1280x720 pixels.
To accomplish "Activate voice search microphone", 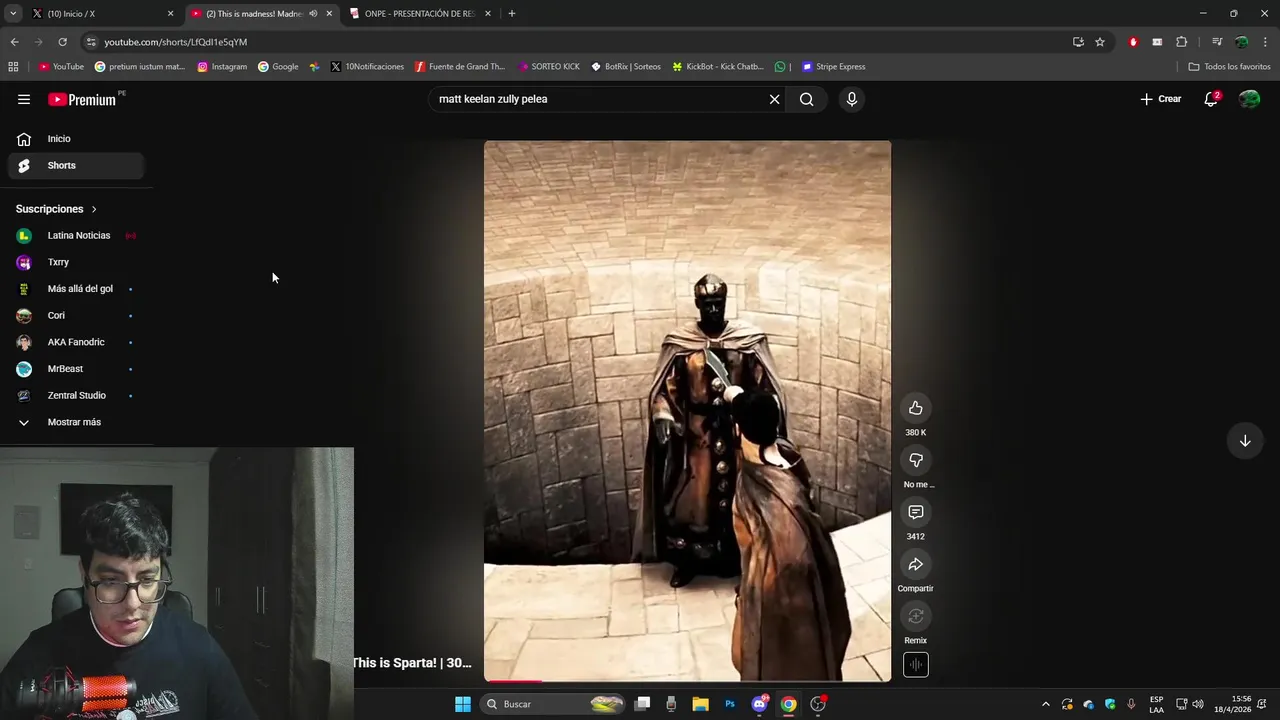I will coord(852,99).
